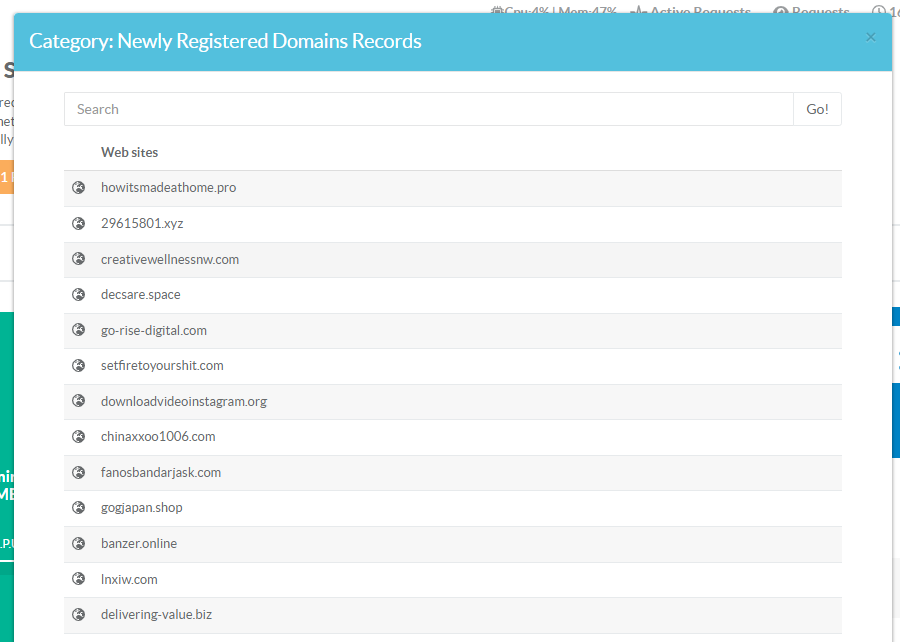Open the fanosbandarjask.com record
This screenshot has height=642, width=900.
point(161,472)
